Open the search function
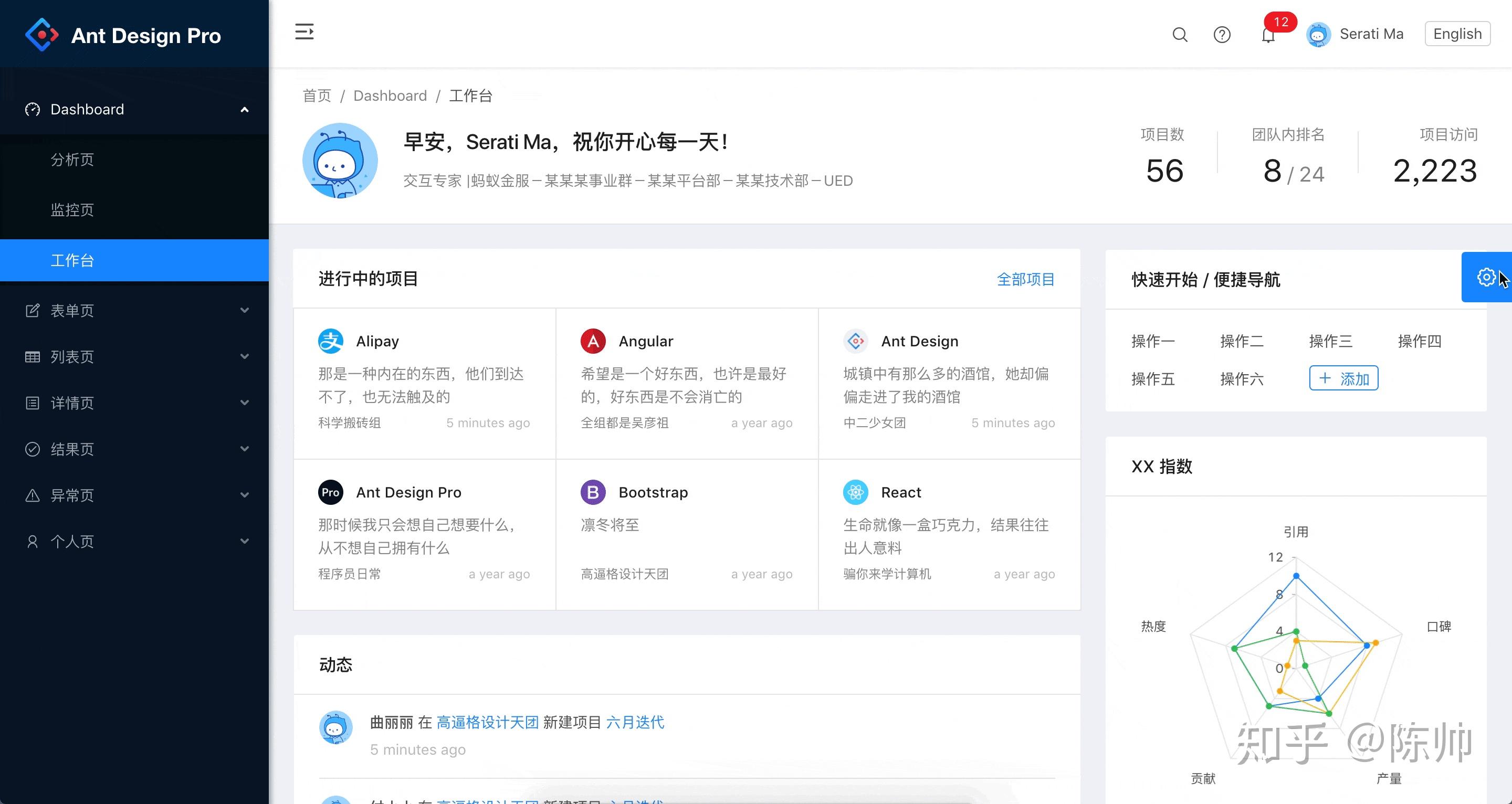The height and width of the screenshot is (804, 1512). click(1180, 35)
